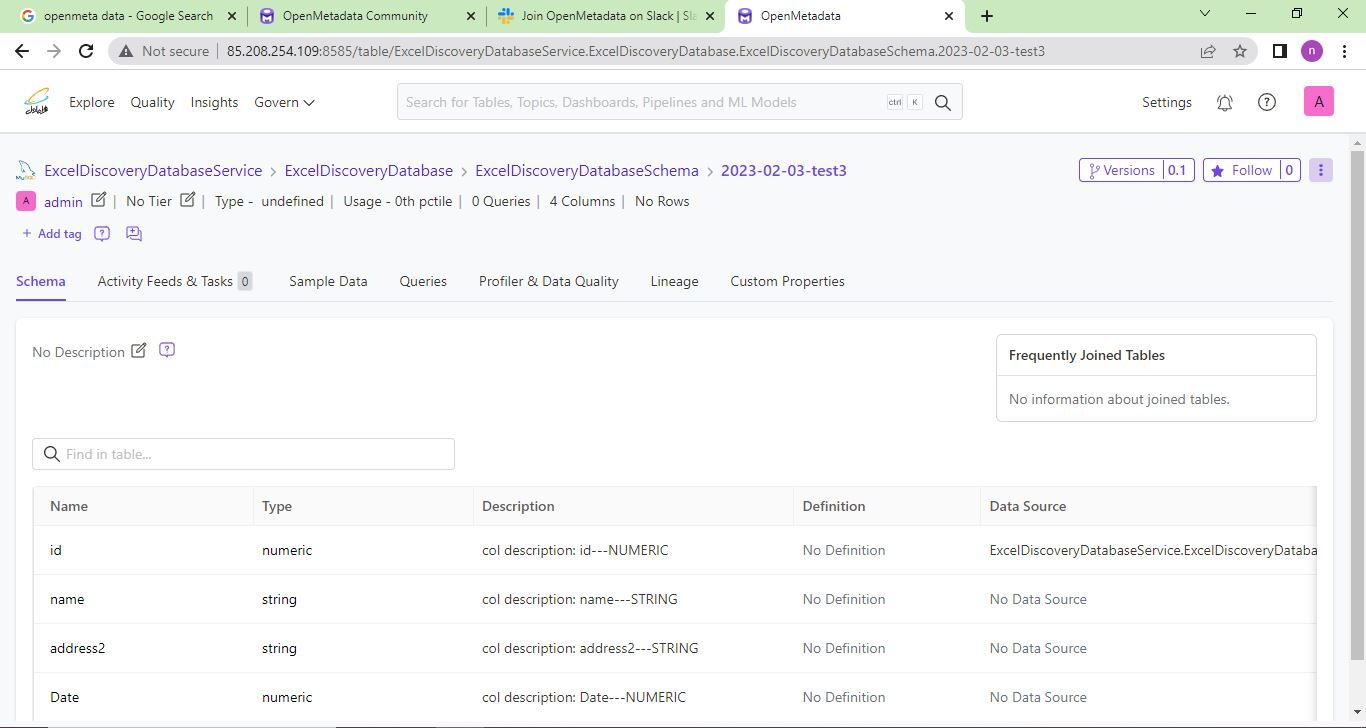Open Settings in the top bar
The image size is (1366, 728).
point(1166,102)
